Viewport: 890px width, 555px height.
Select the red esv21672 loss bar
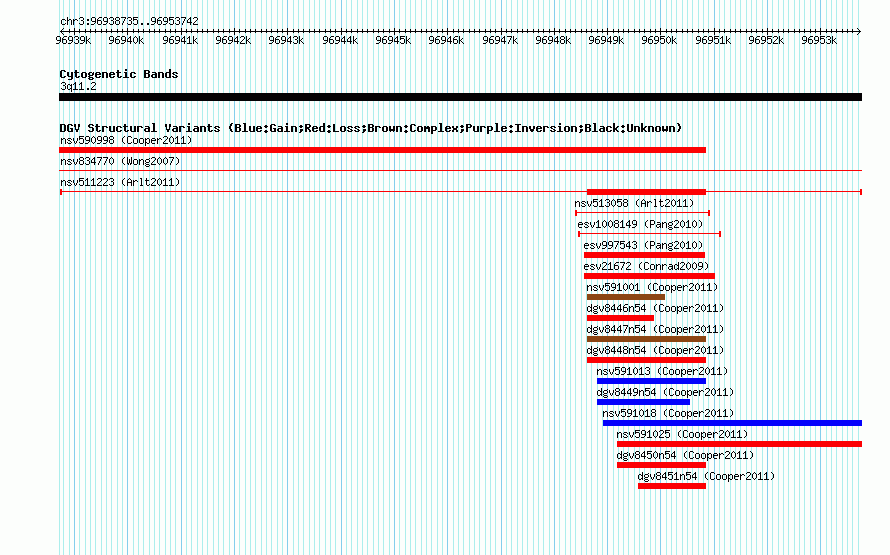649,276
